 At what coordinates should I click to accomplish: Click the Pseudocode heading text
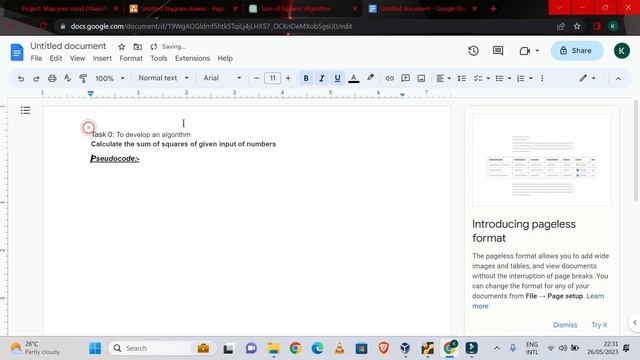point(115,158)
